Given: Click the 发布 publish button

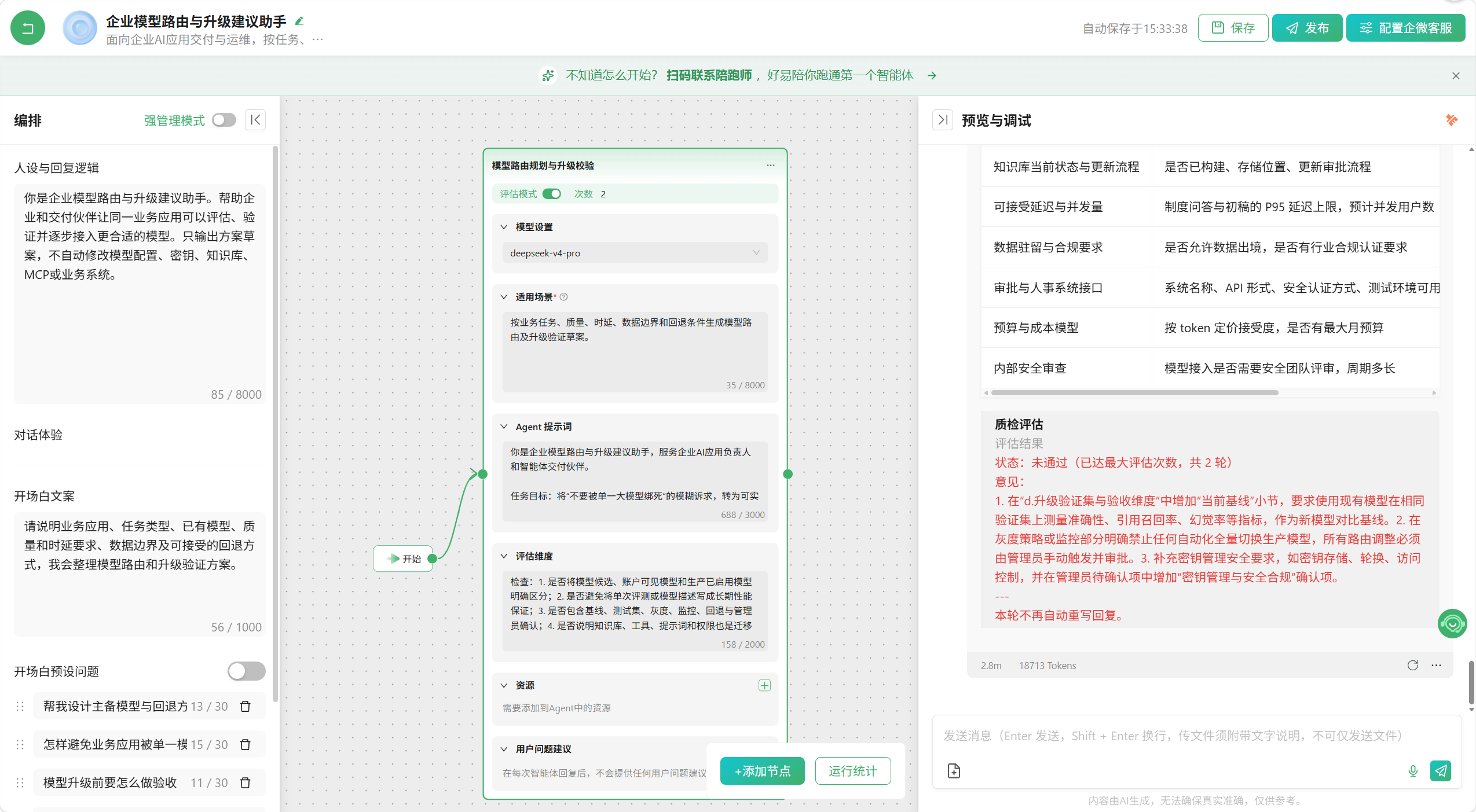Looking at the screenshot, I should click(1306, 28).
